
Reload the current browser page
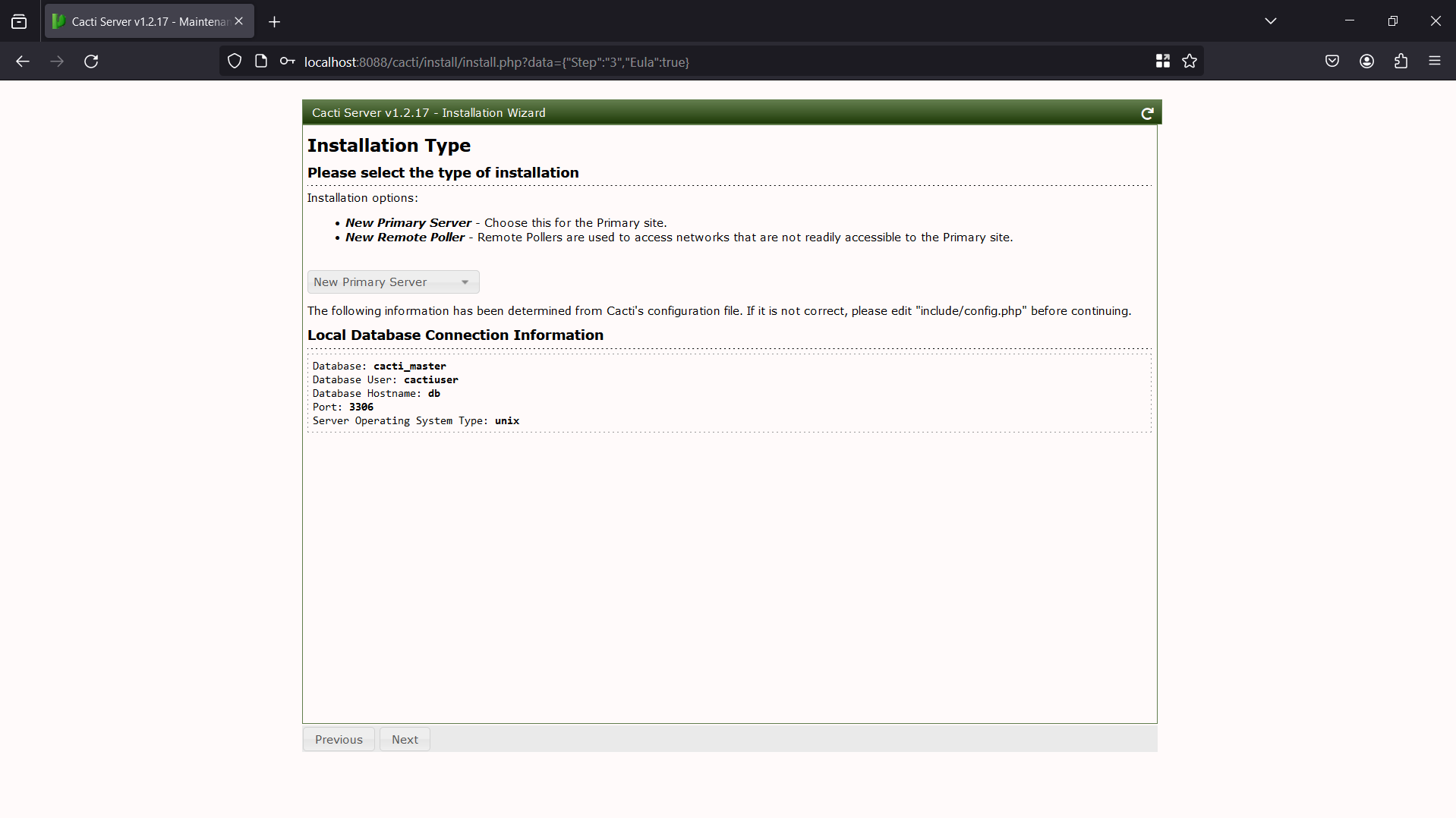91,61
